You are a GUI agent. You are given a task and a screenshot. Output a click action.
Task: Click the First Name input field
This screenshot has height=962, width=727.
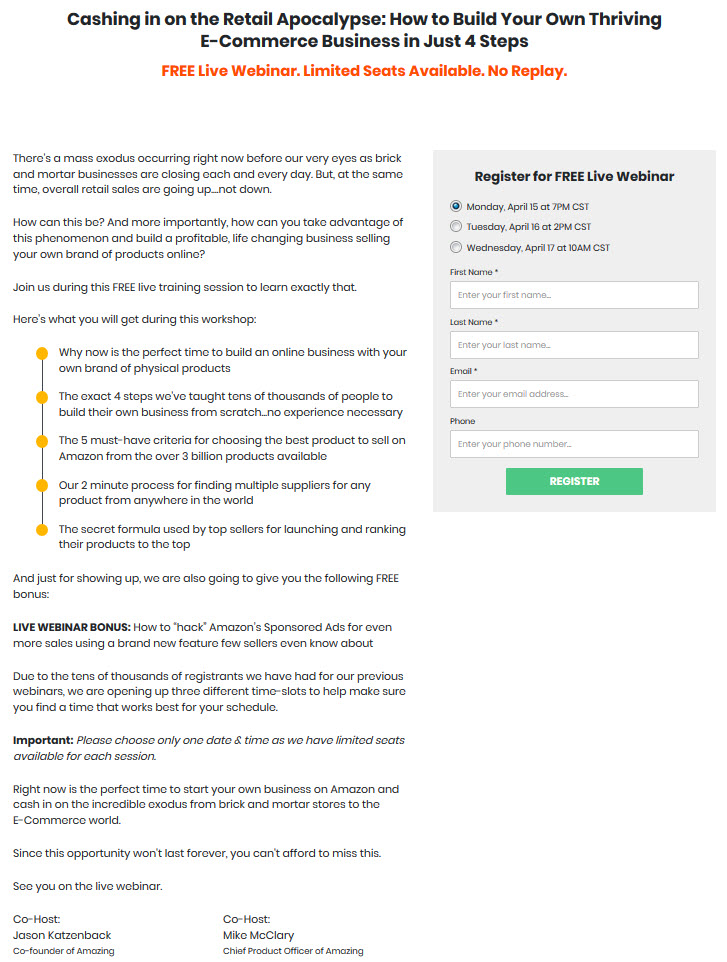tap(574, 295)
